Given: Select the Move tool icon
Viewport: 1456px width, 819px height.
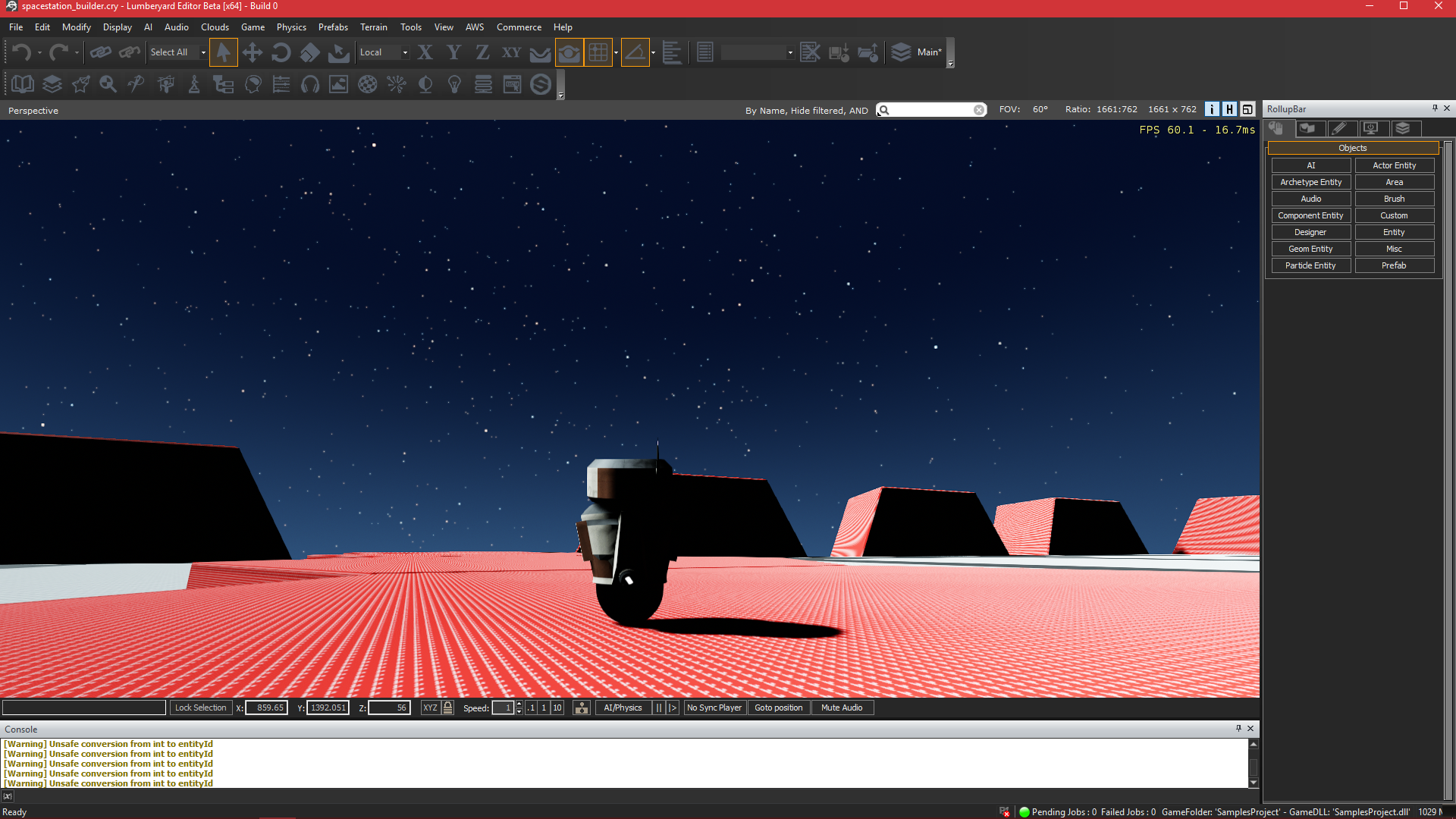Looking at the screenshot, I should pyautogui.click(x=252, y=52).
